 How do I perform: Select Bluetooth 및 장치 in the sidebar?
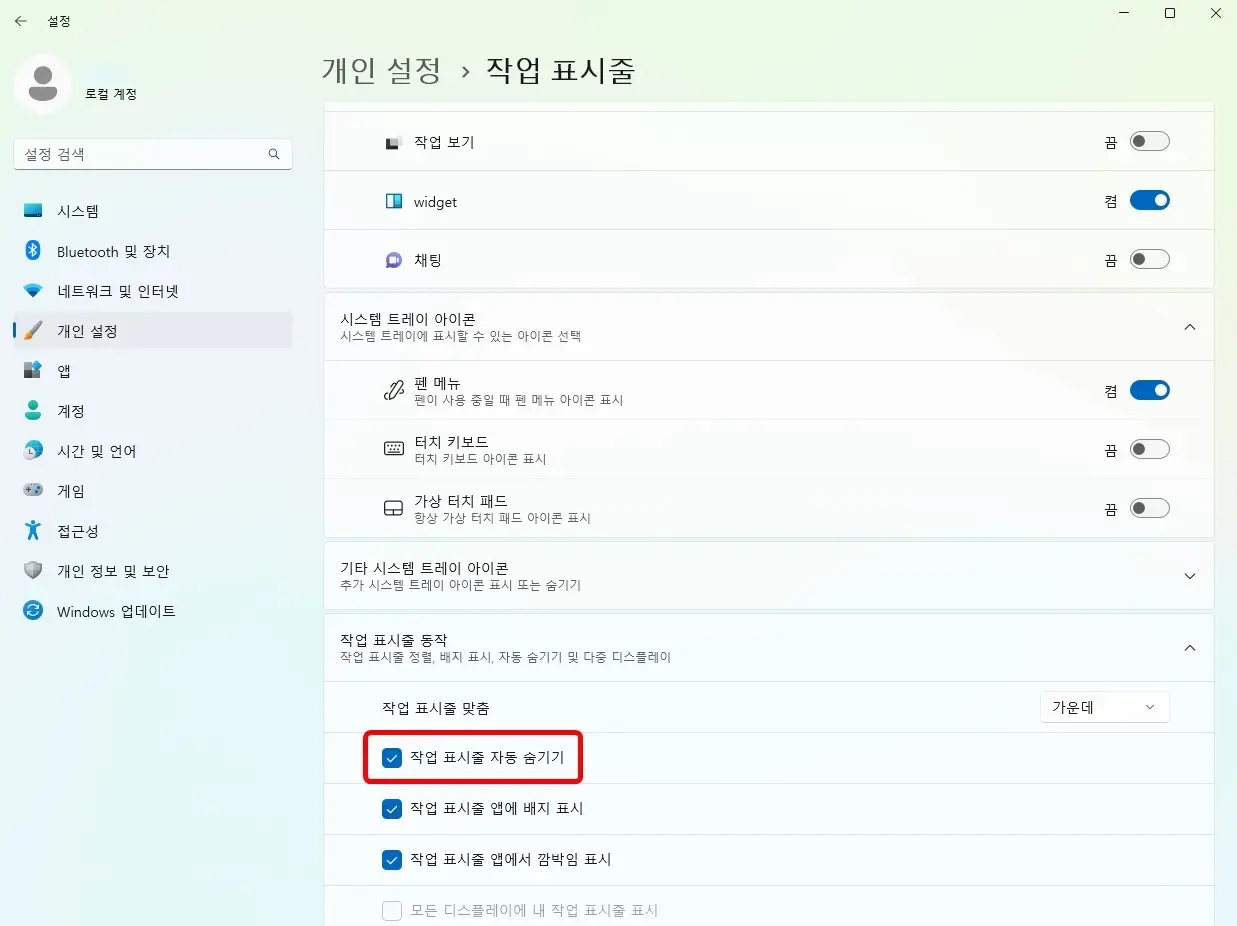tap(110, 251)
